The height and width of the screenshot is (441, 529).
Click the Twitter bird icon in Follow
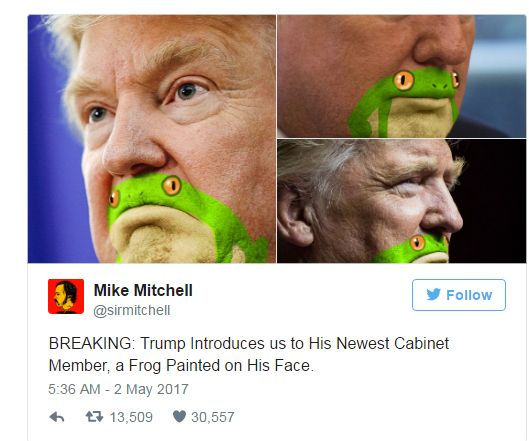(433, 295)
